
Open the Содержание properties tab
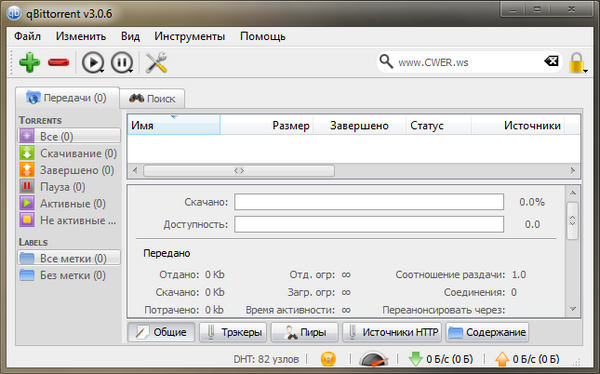pyautogui.click(x=487, y=332)
